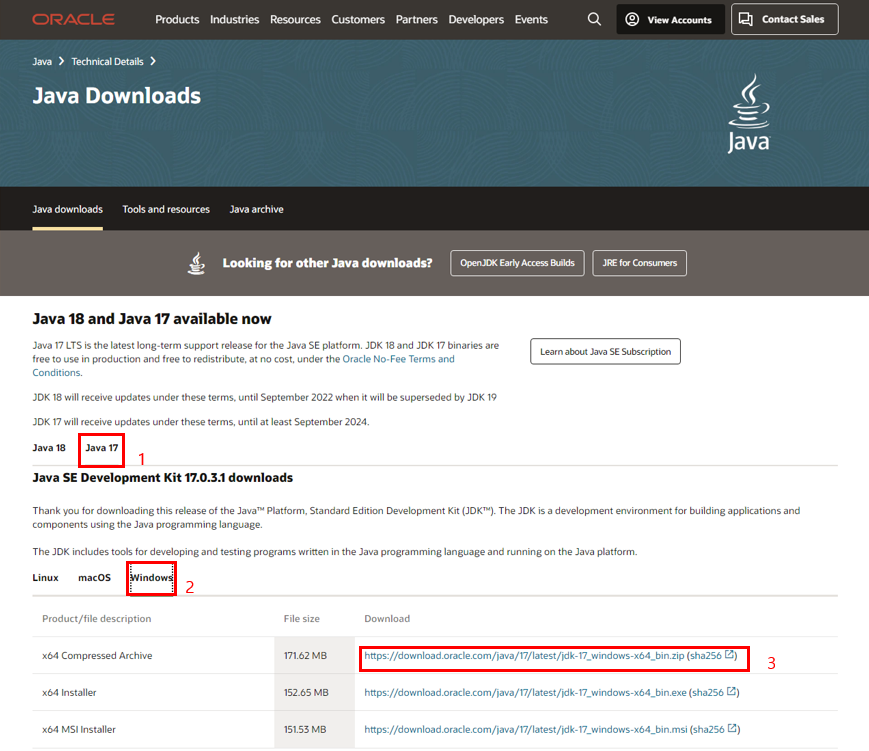Click the View Accounts button
Viewport: 869px width, 751px height.
pos(670,19)
